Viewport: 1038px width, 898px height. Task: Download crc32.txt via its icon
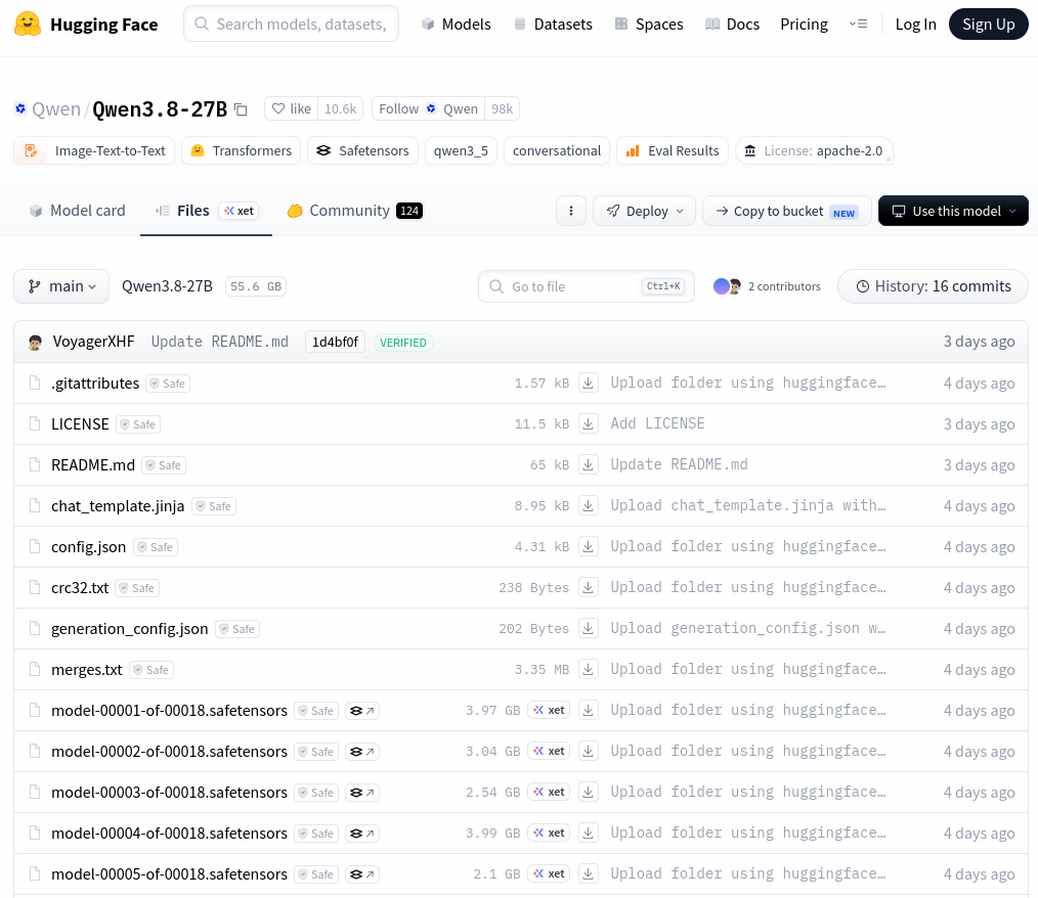[588, 587]
